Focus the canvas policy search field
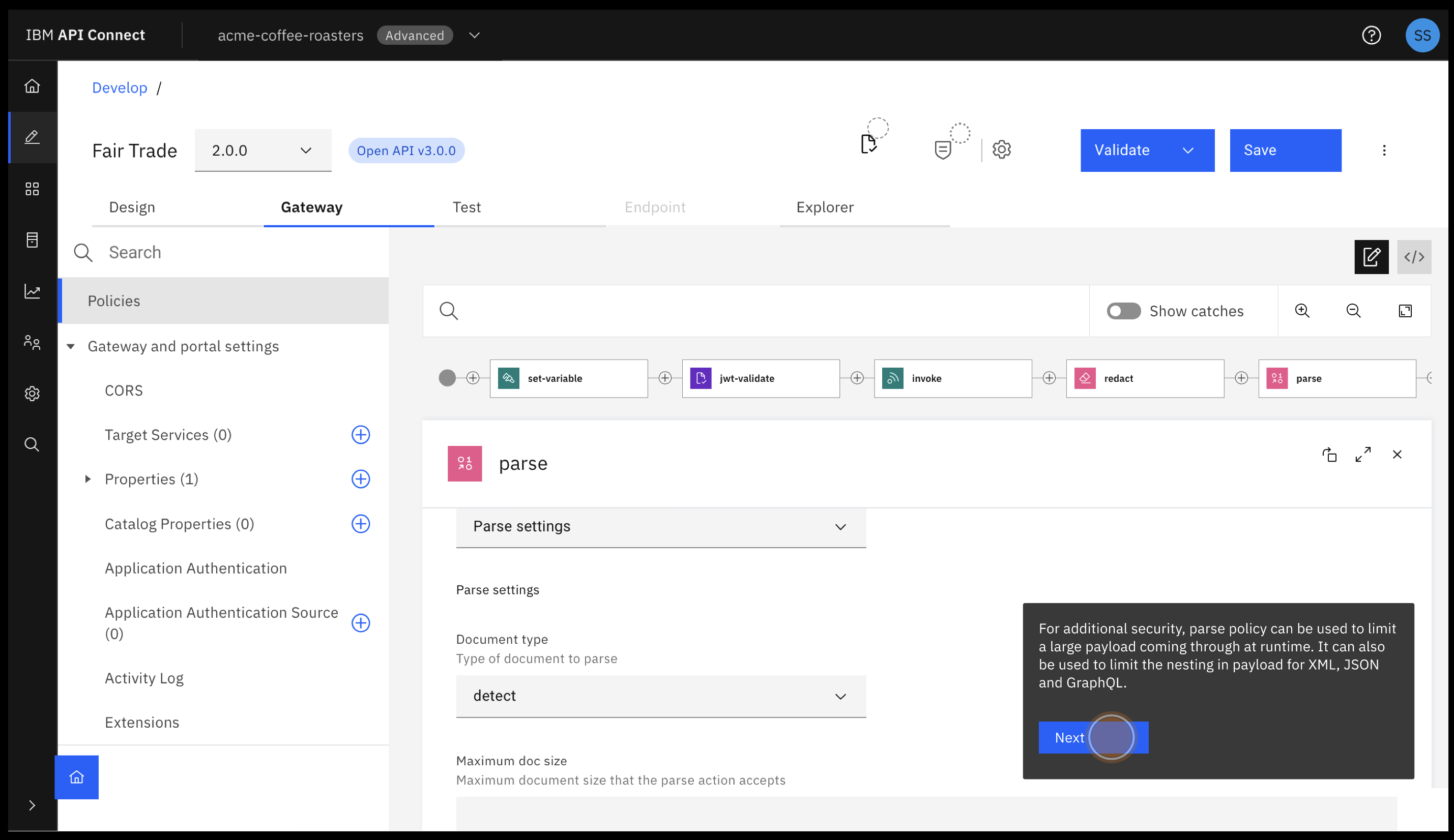This screenshot has height=840, width=1454. [x=756, y=311]
